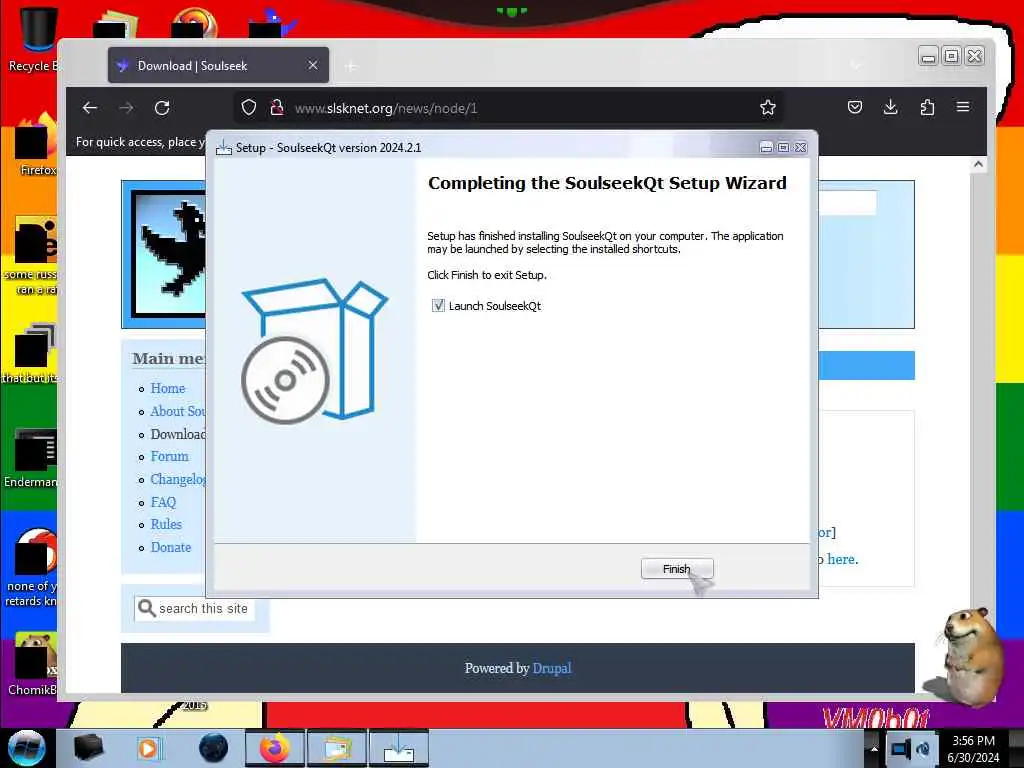Screen dimensions: 1024x768
Task: Open the Download menu item
Action: point(178,434)
